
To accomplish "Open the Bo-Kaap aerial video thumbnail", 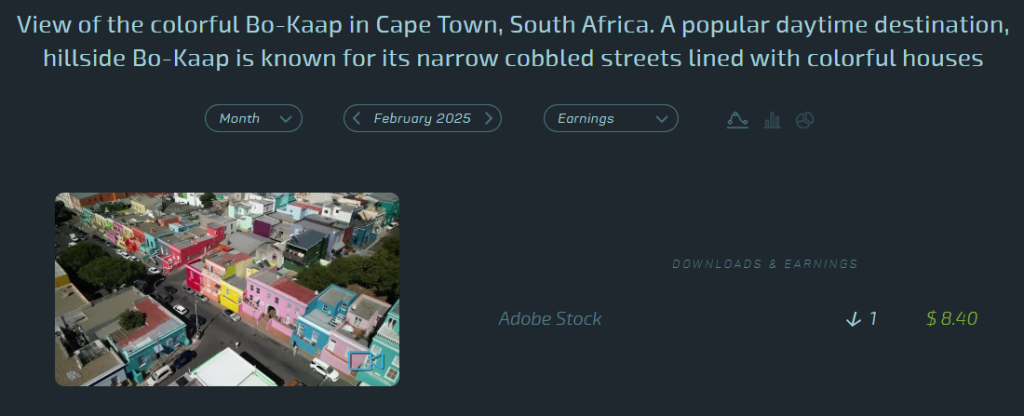I will (227, 289).
